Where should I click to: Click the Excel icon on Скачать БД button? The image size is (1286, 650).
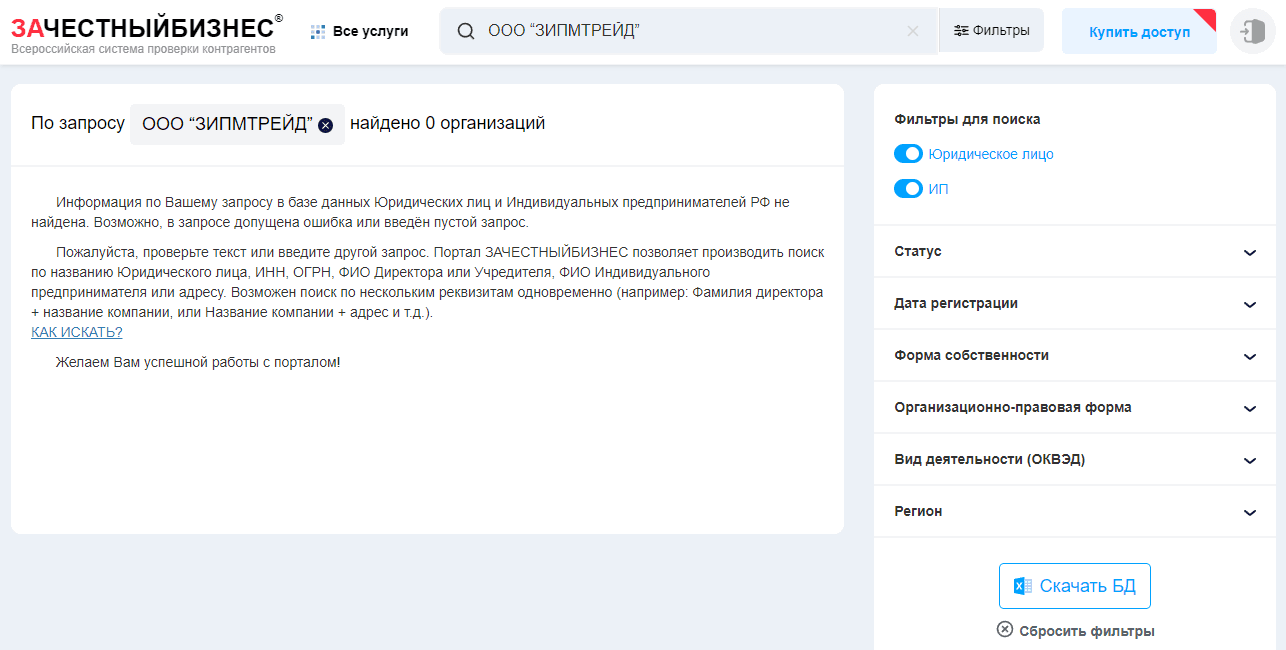(1022, 586)
